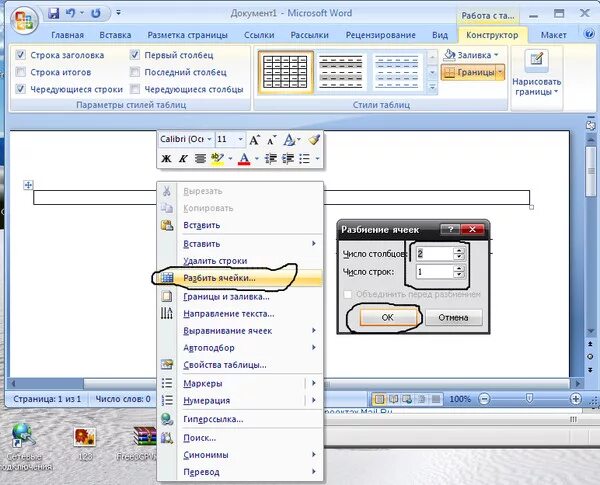
Task: Toggle Строка заголовка checkbox
Action: click(20, 55)
